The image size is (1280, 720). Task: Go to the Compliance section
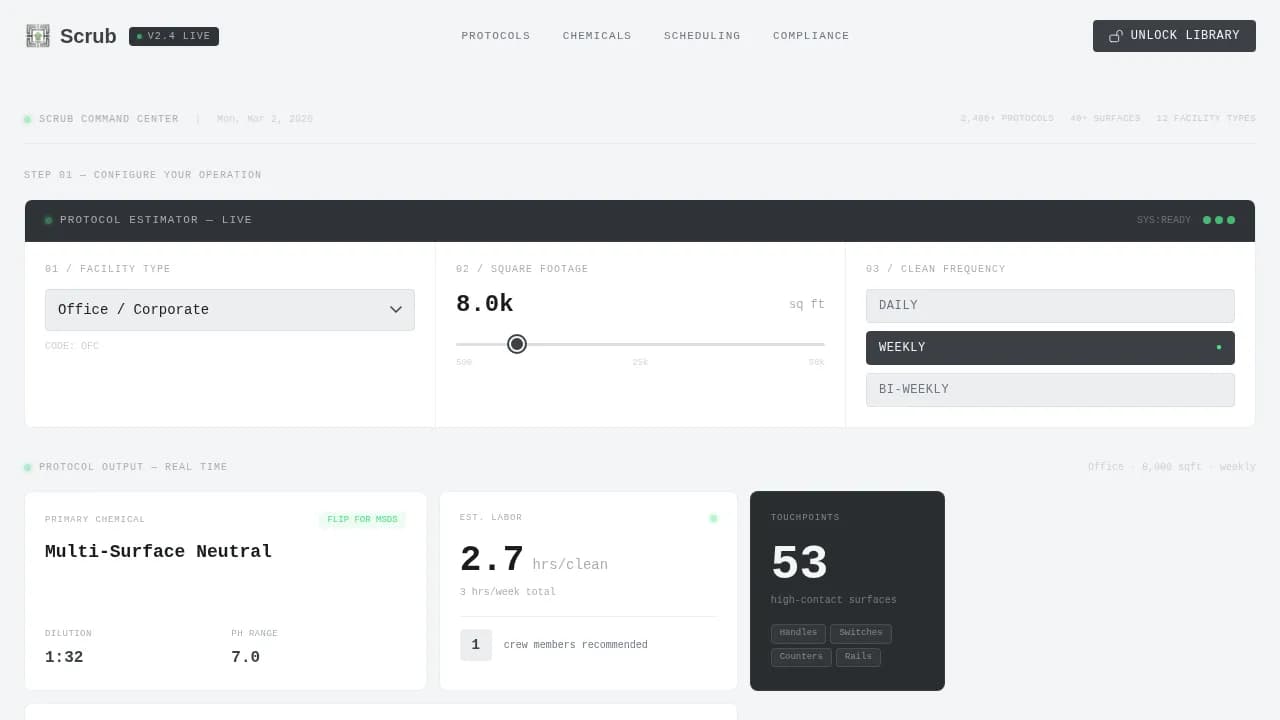(811, 36)
